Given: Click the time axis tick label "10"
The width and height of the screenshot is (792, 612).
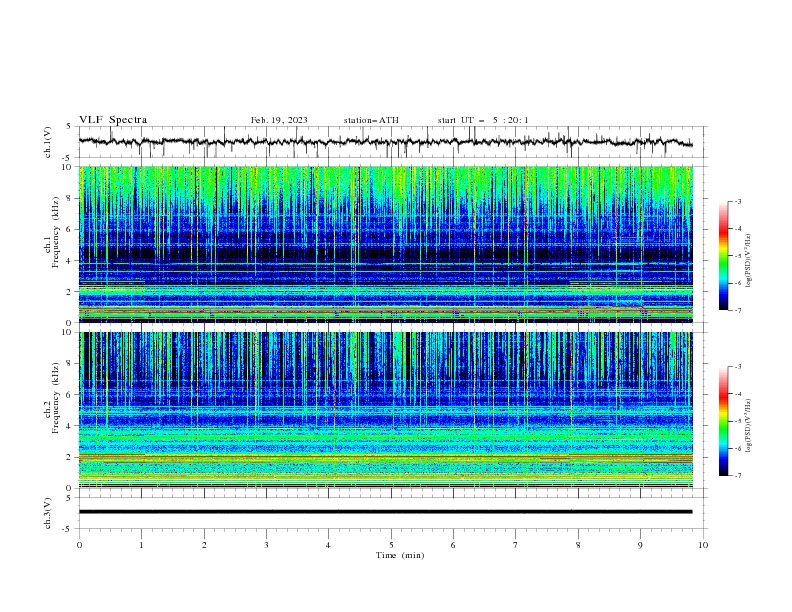Looking at the screenshot, I should pyautogui.click(x=703, y=545).
